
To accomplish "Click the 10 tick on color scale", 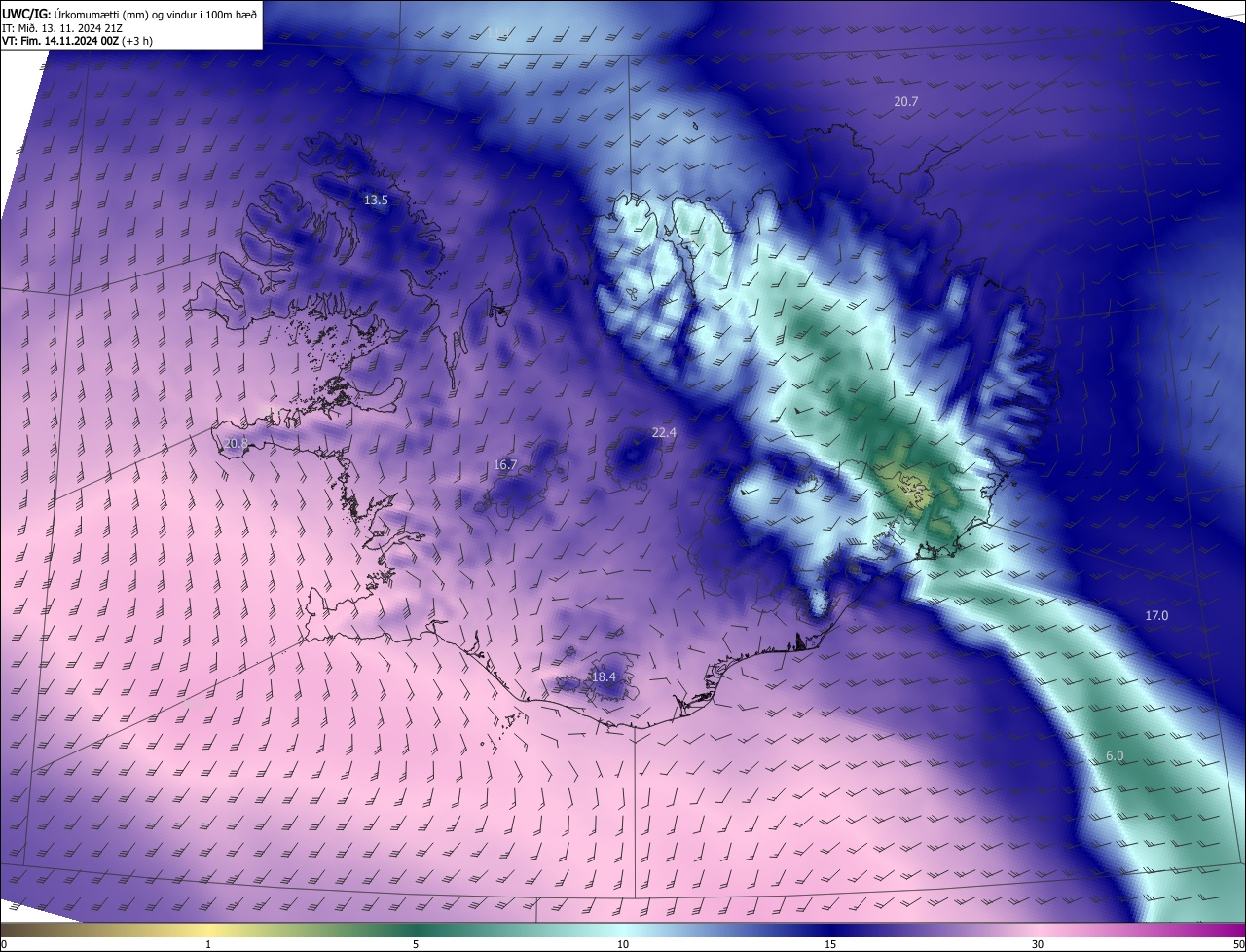I will pos(623,944).
